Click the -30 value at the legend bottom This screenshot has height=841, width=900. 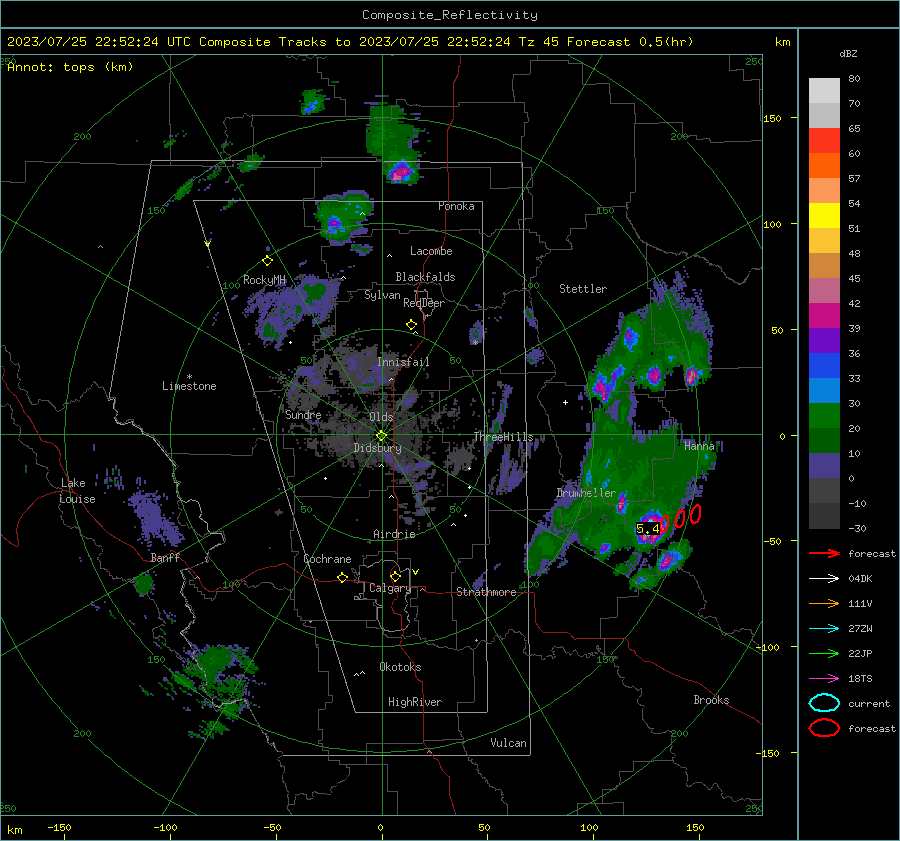(x=857, y=528)
